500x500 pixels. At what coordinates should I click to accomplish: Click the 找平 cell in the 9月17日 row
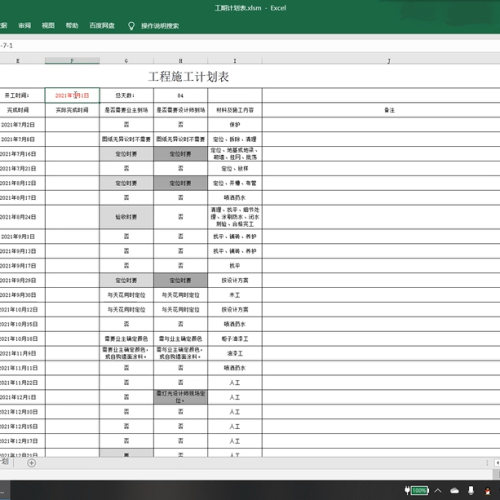tap(235, 266)
